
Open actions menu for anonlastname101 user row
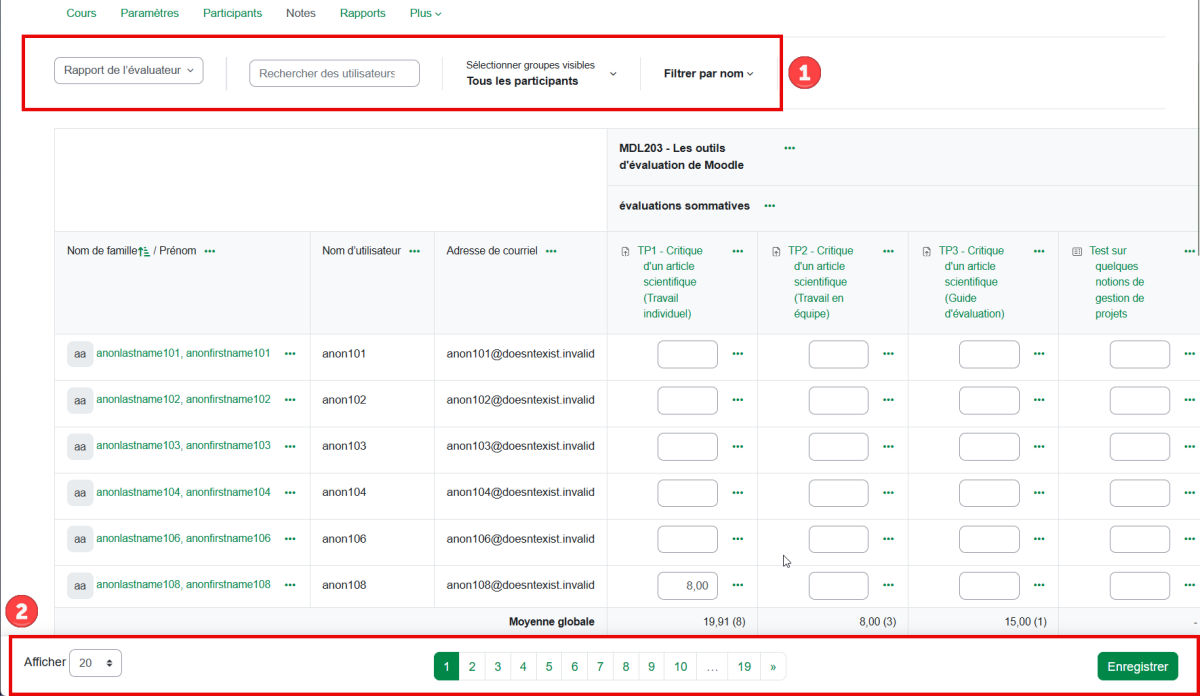point(290,353)
